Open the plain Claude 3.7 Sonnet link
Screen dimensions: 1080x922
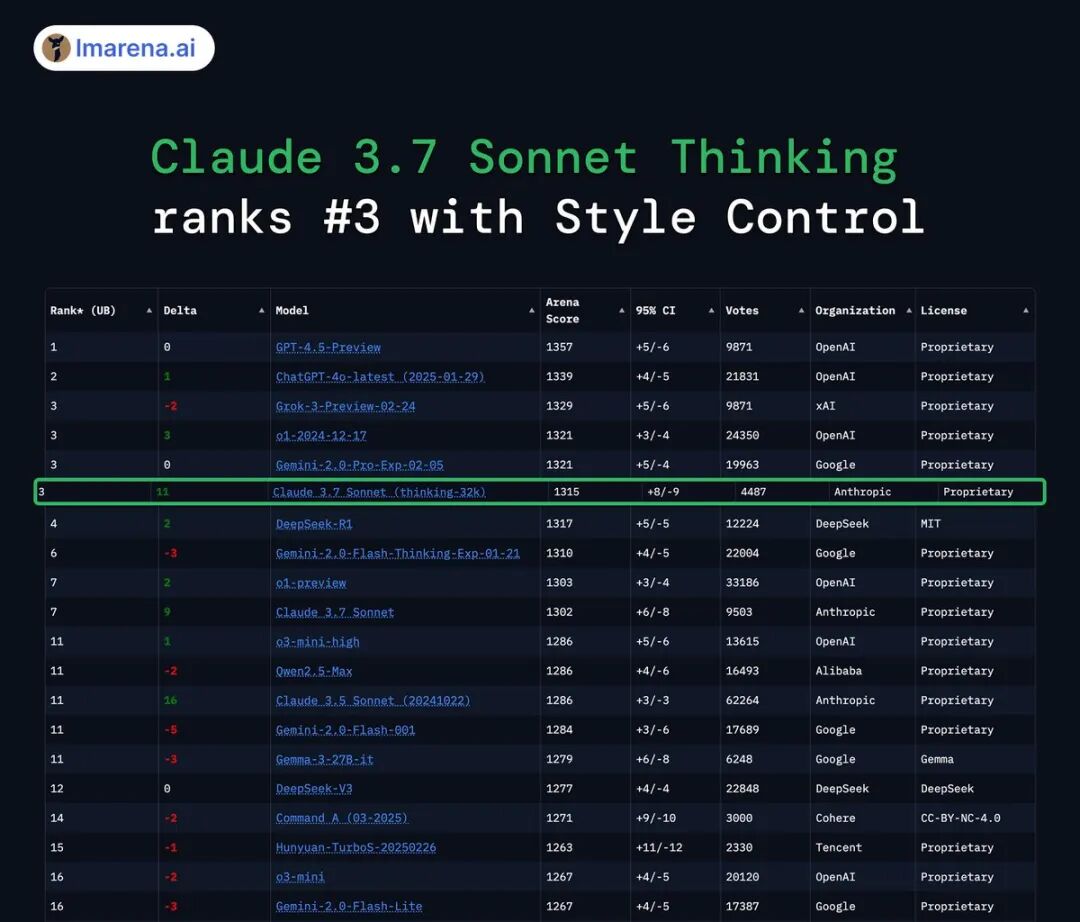pos(335,612)
